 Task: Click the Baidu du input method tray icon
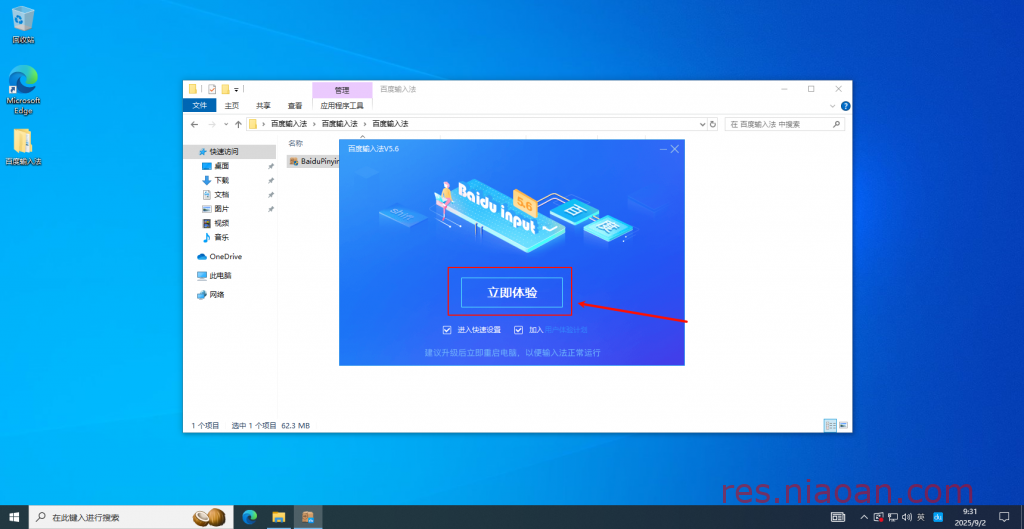[938, 517]
